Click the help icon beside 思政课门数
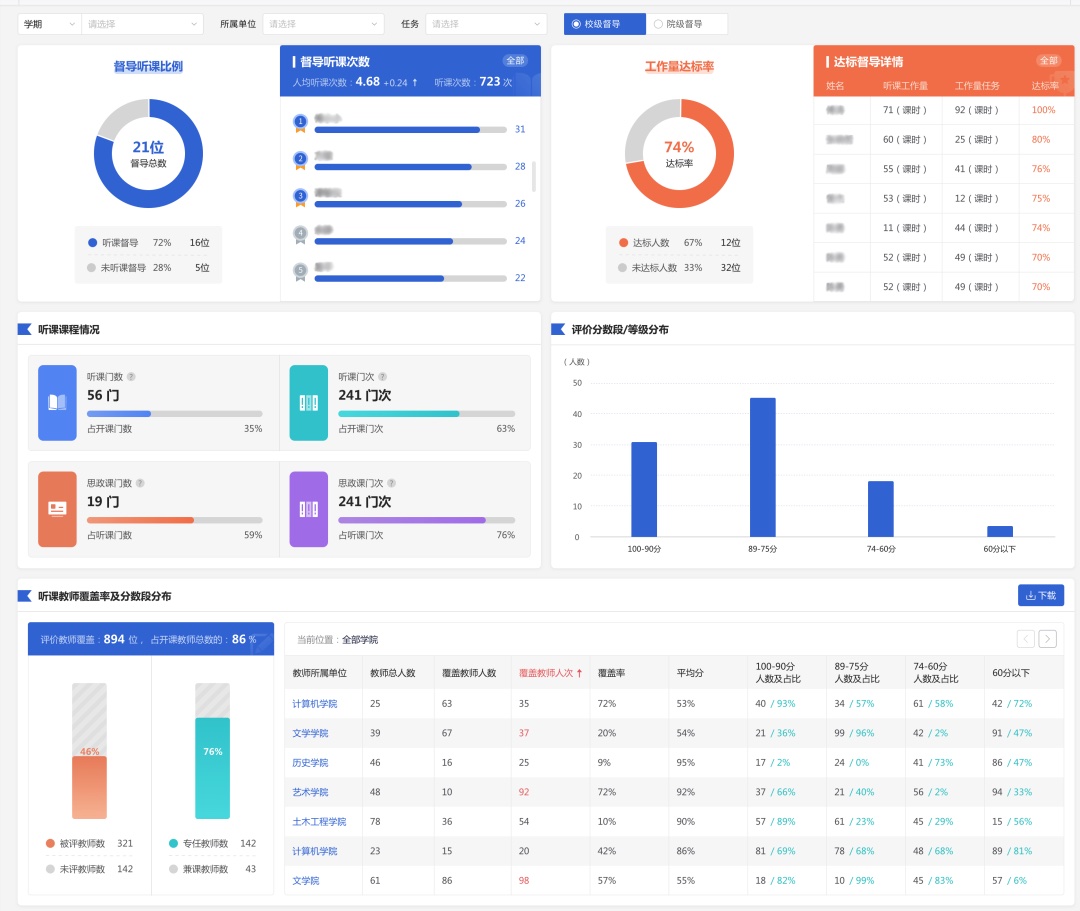Image resolution: width=1080 pixels, height=911 pixels. 140,483
